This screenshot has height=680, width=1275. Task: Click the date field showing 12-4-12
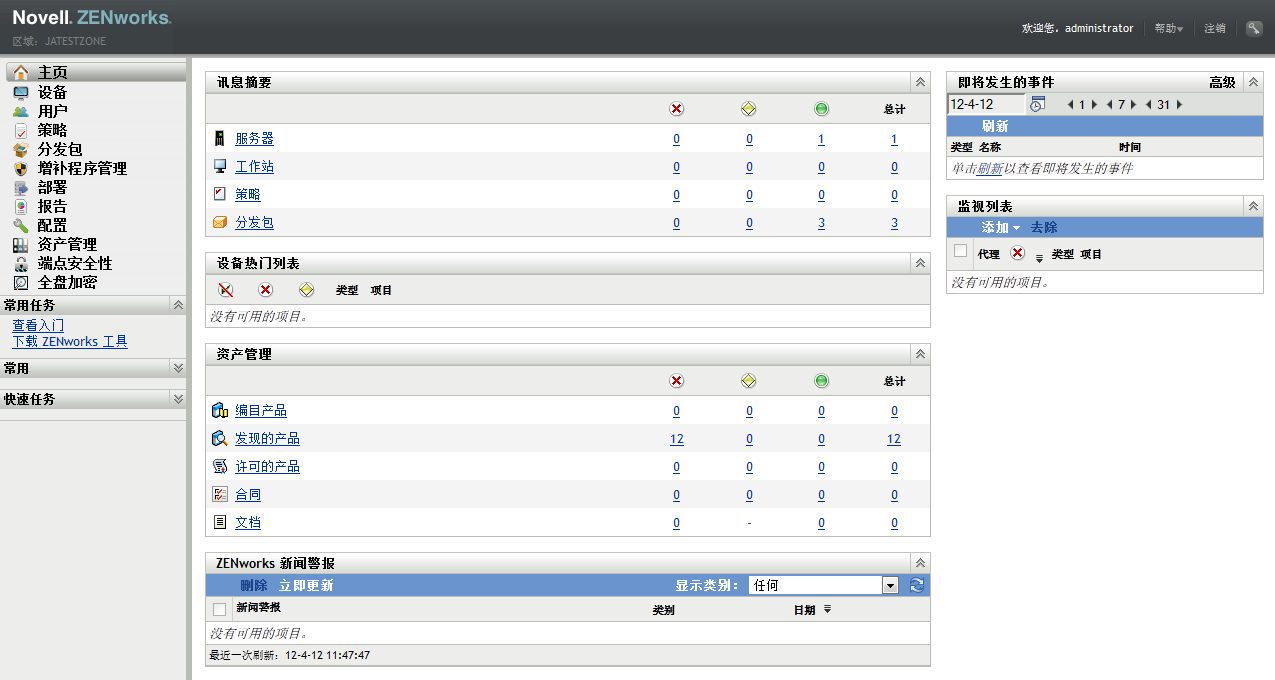click(x=986, y=104)
